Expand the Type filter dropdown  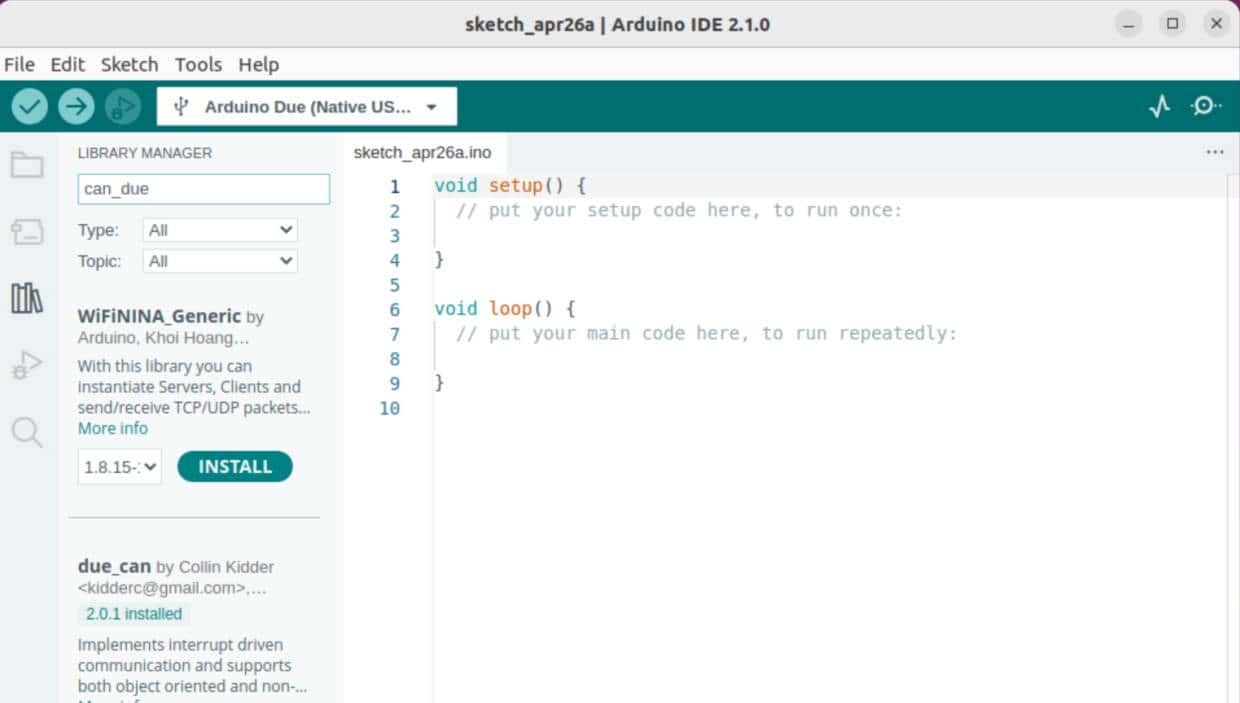click(x=219, y=229)
